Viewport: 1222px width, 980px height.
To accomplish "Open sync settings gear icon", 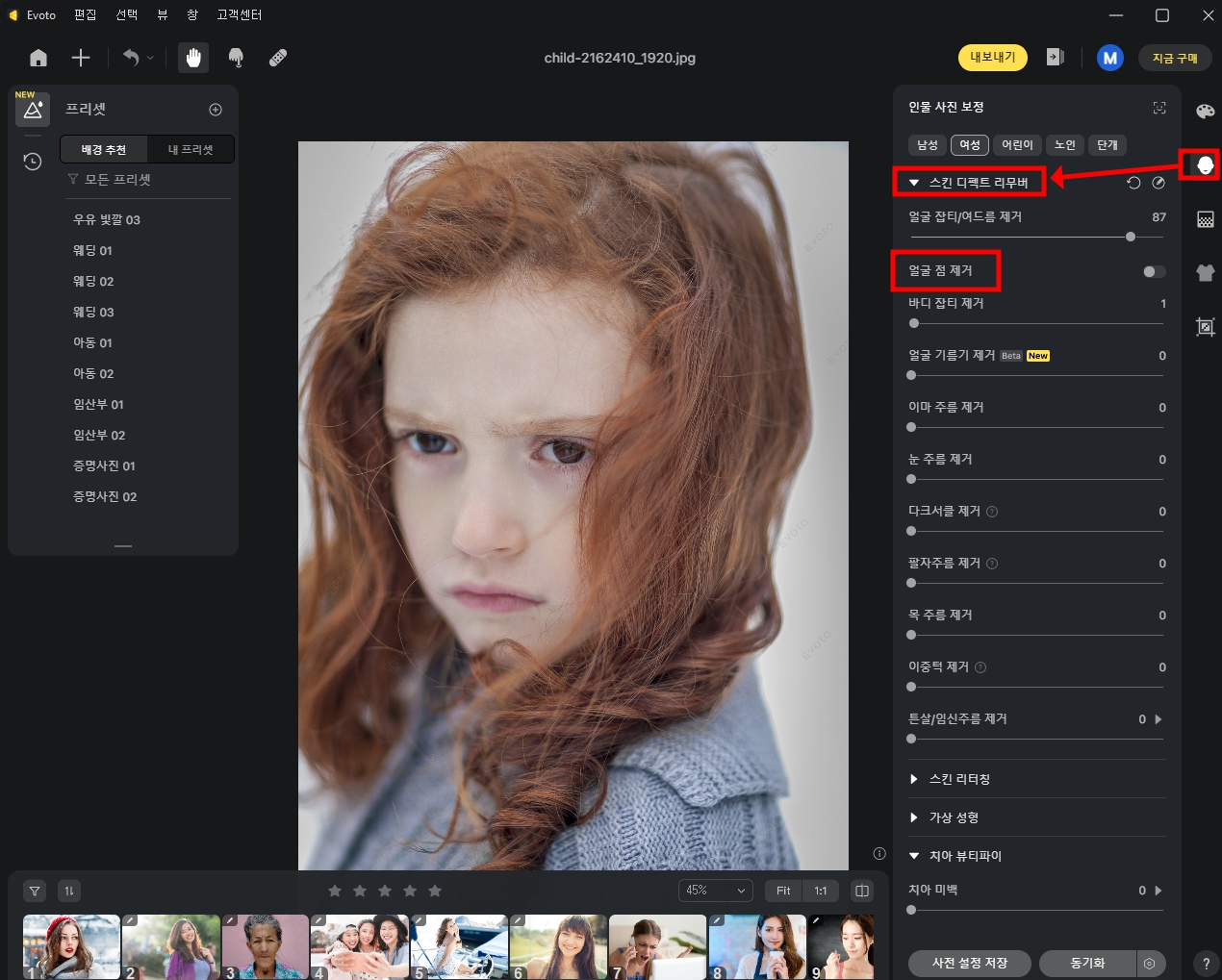I will click(x=1150, y=964).
